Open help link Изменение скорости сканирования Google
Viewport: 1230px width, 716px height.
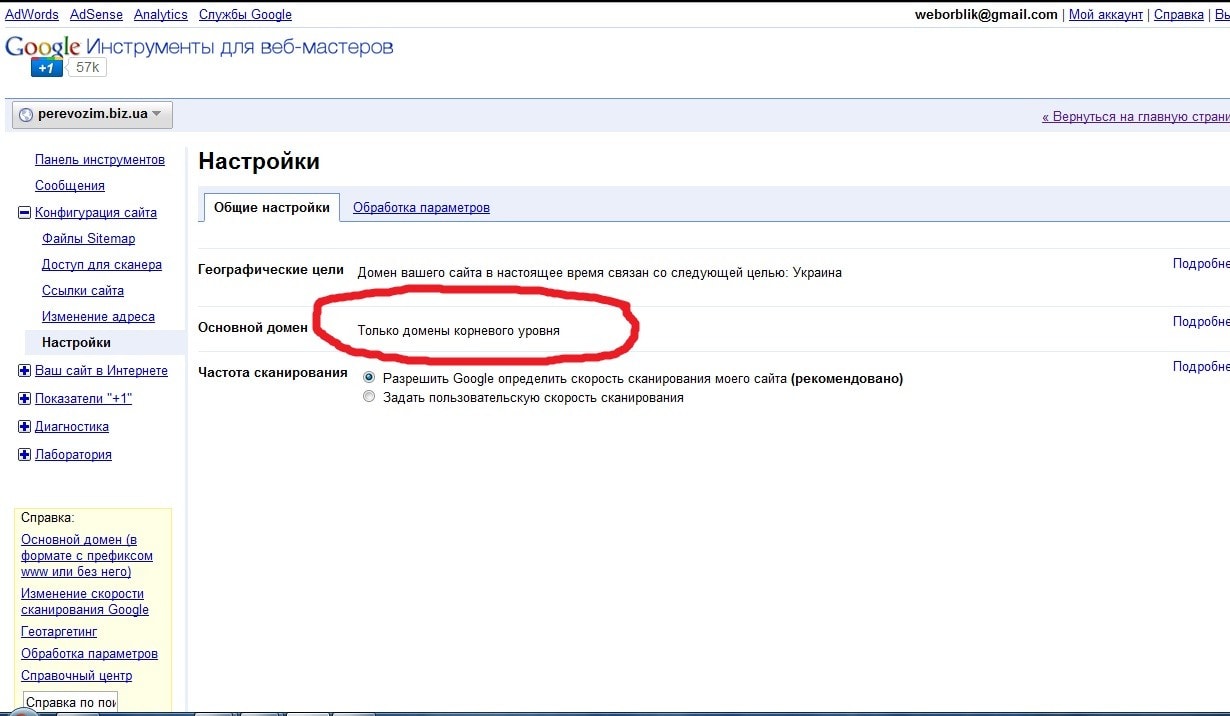click(x=85, y=602)
